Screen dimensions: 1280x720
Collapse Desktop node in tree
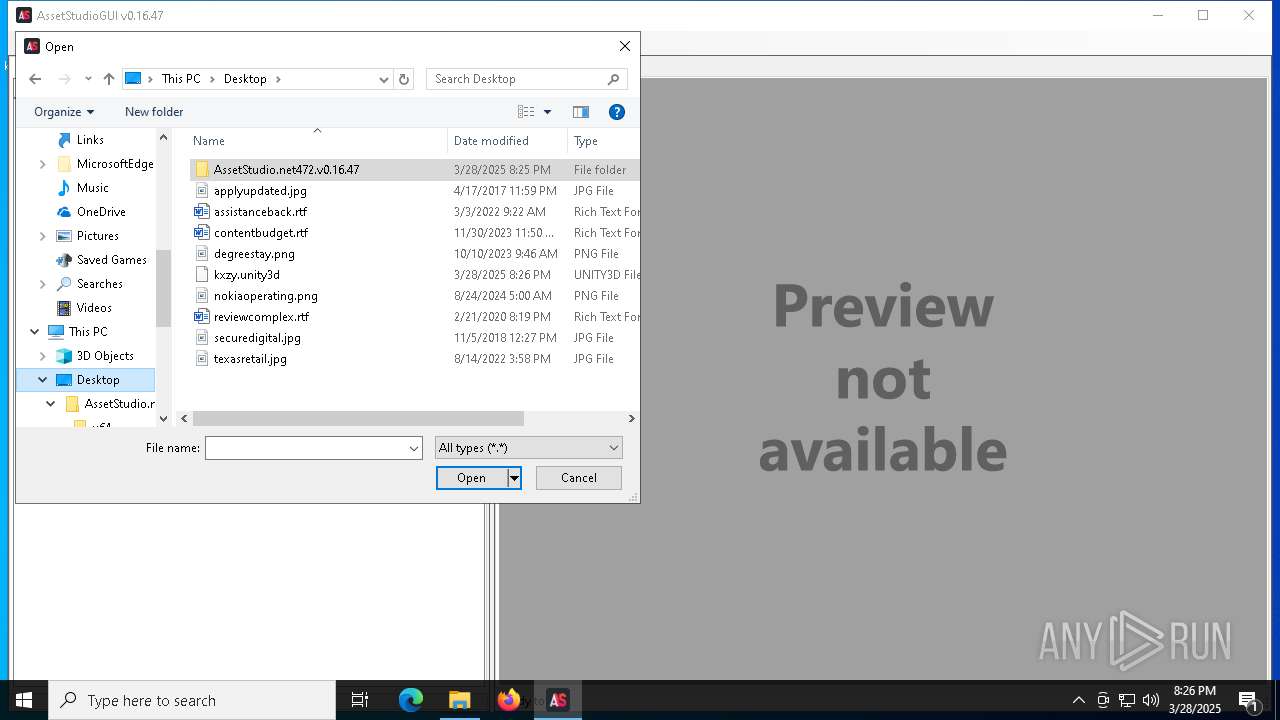pyautogui.click(x=42, y=380)
